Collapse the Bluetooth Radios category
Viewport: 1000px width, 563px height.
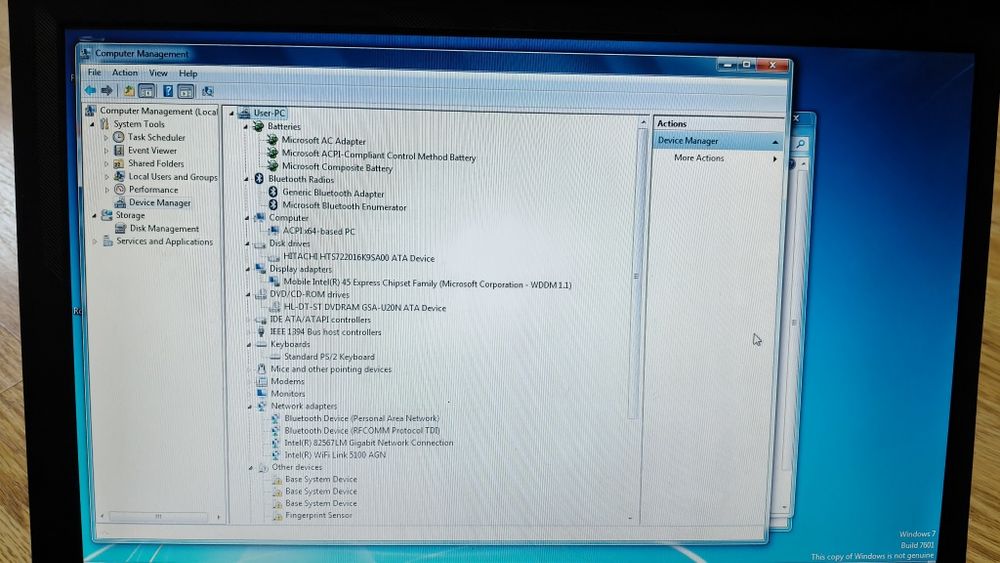click(246, 179)
